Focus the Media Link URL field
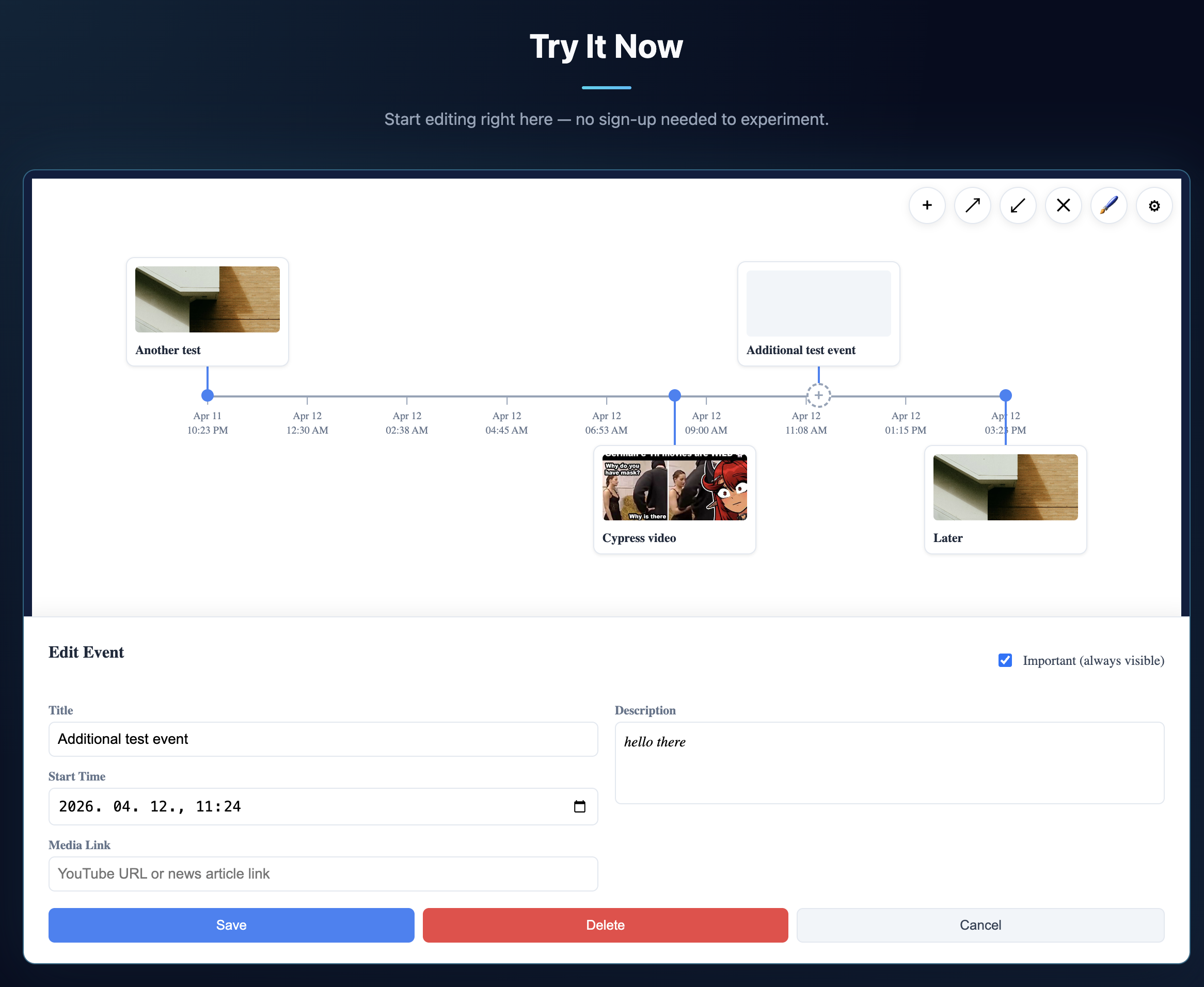1204x987 pixels. coord(323,874)
